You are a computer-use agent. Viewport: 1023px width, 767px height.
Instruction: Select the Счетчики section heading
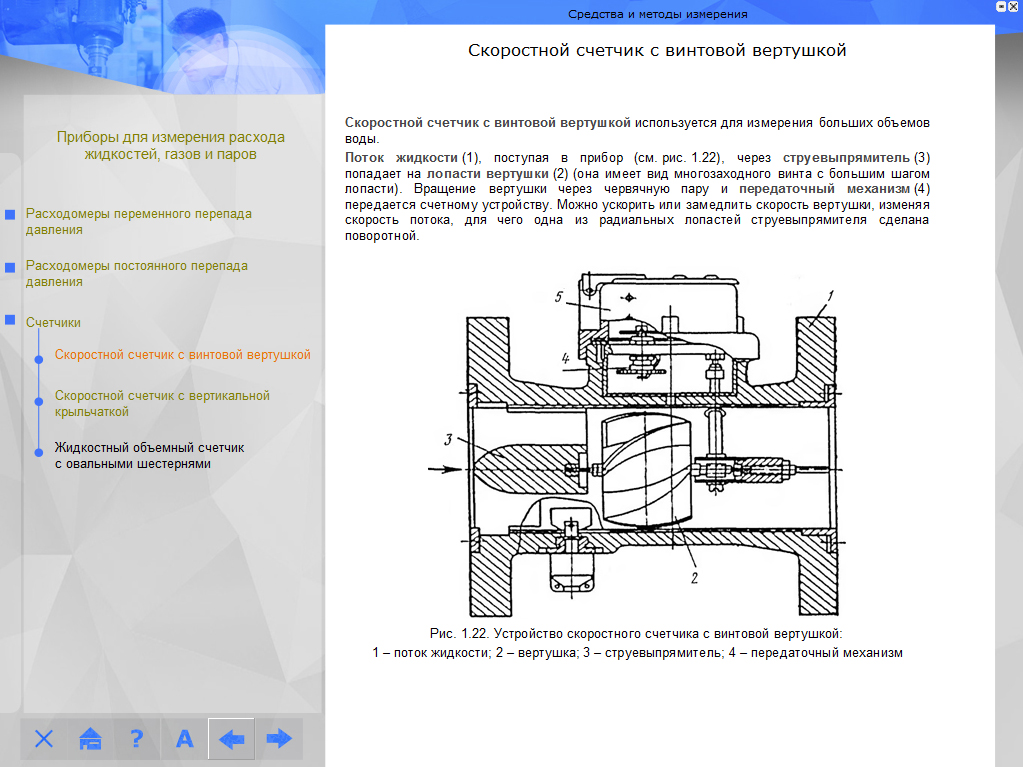click(x=53, y=322)
